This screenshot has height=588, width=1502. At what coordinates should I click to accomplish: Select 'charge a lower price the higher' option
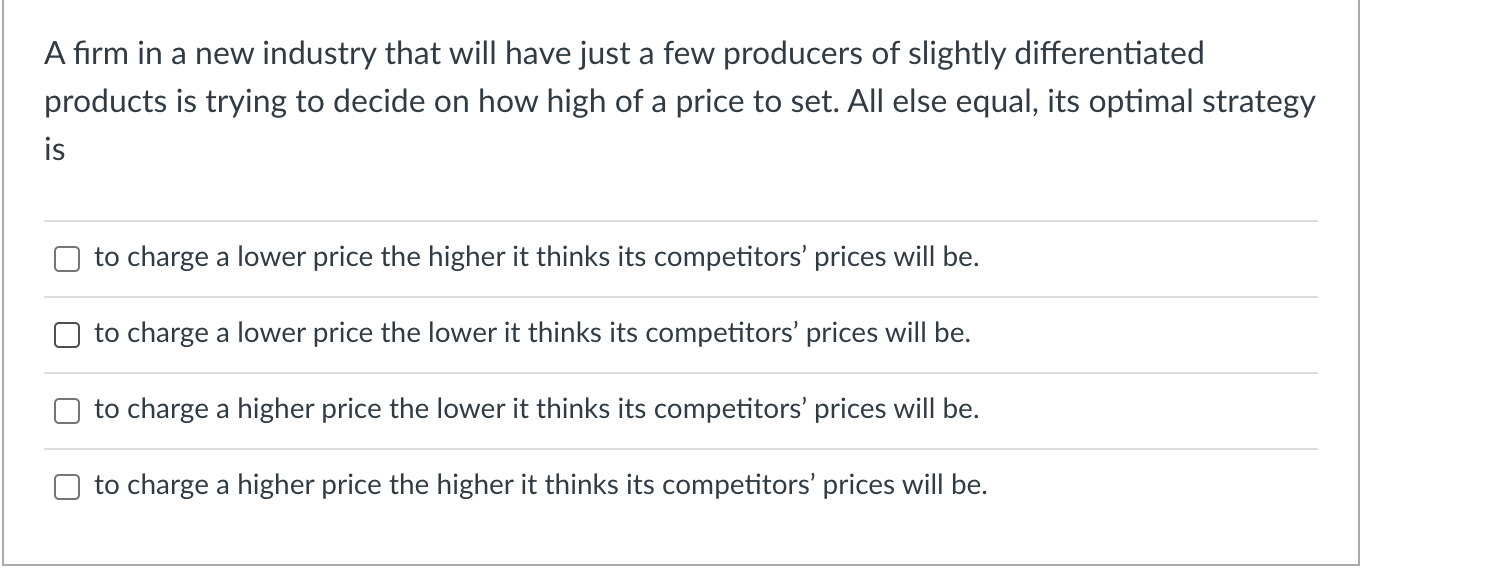[66, 258]
